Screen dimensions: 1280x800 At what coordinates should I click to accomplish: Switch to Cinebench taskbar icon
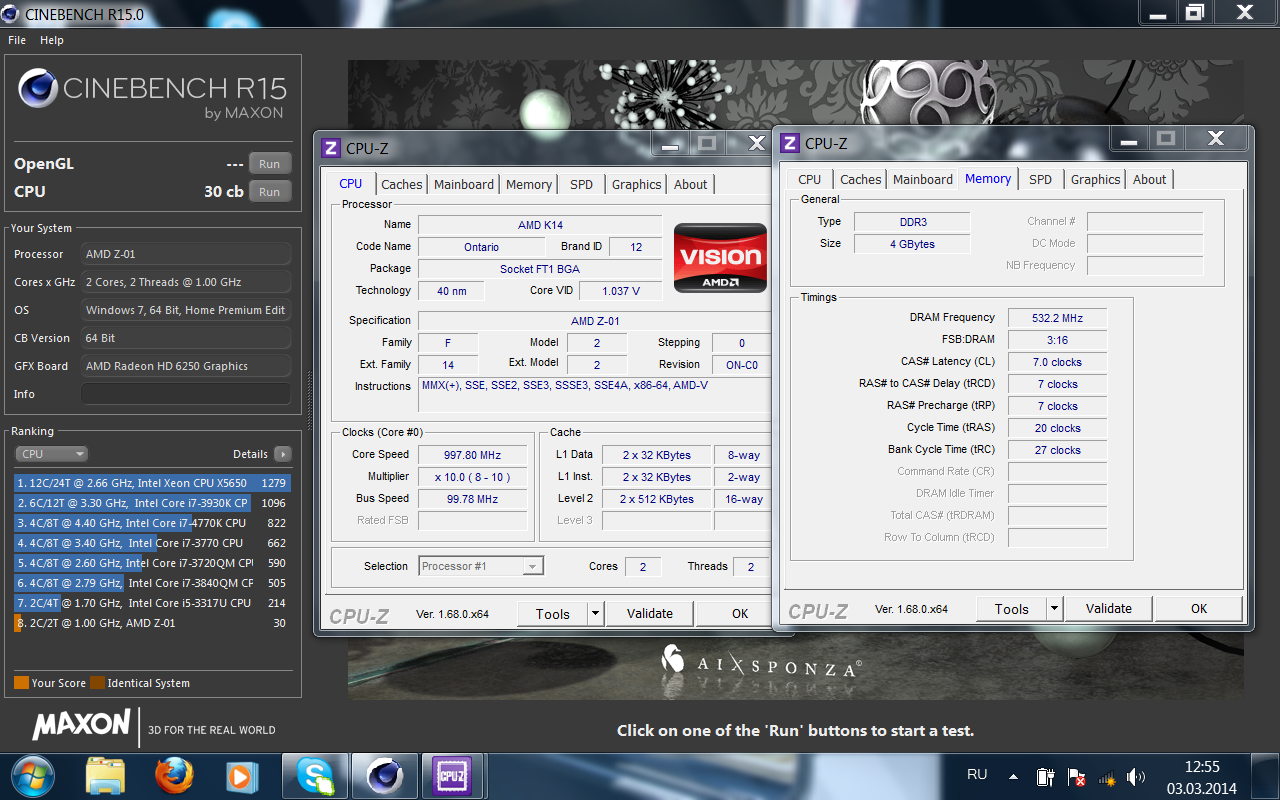385,776
